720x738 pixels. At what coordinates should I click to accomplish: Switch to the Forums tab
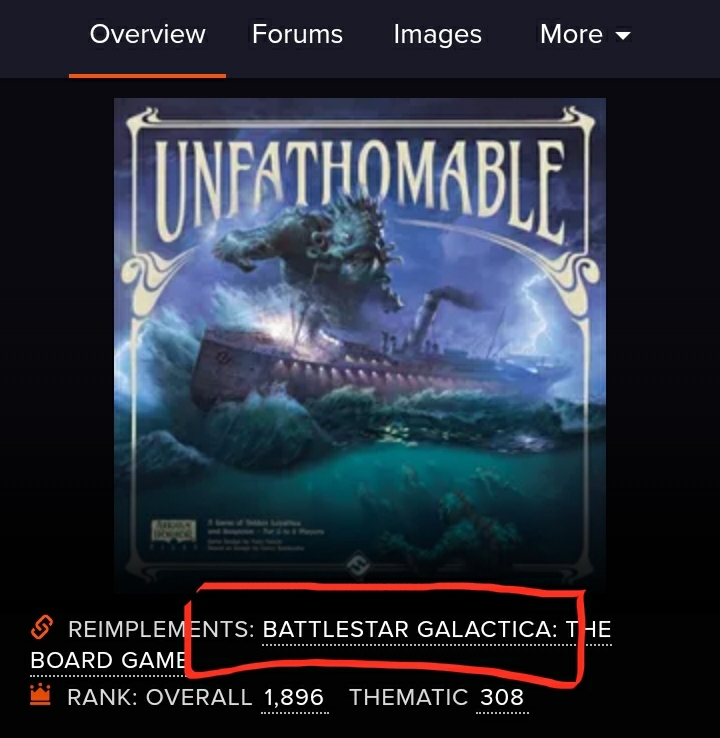(297, 34)
